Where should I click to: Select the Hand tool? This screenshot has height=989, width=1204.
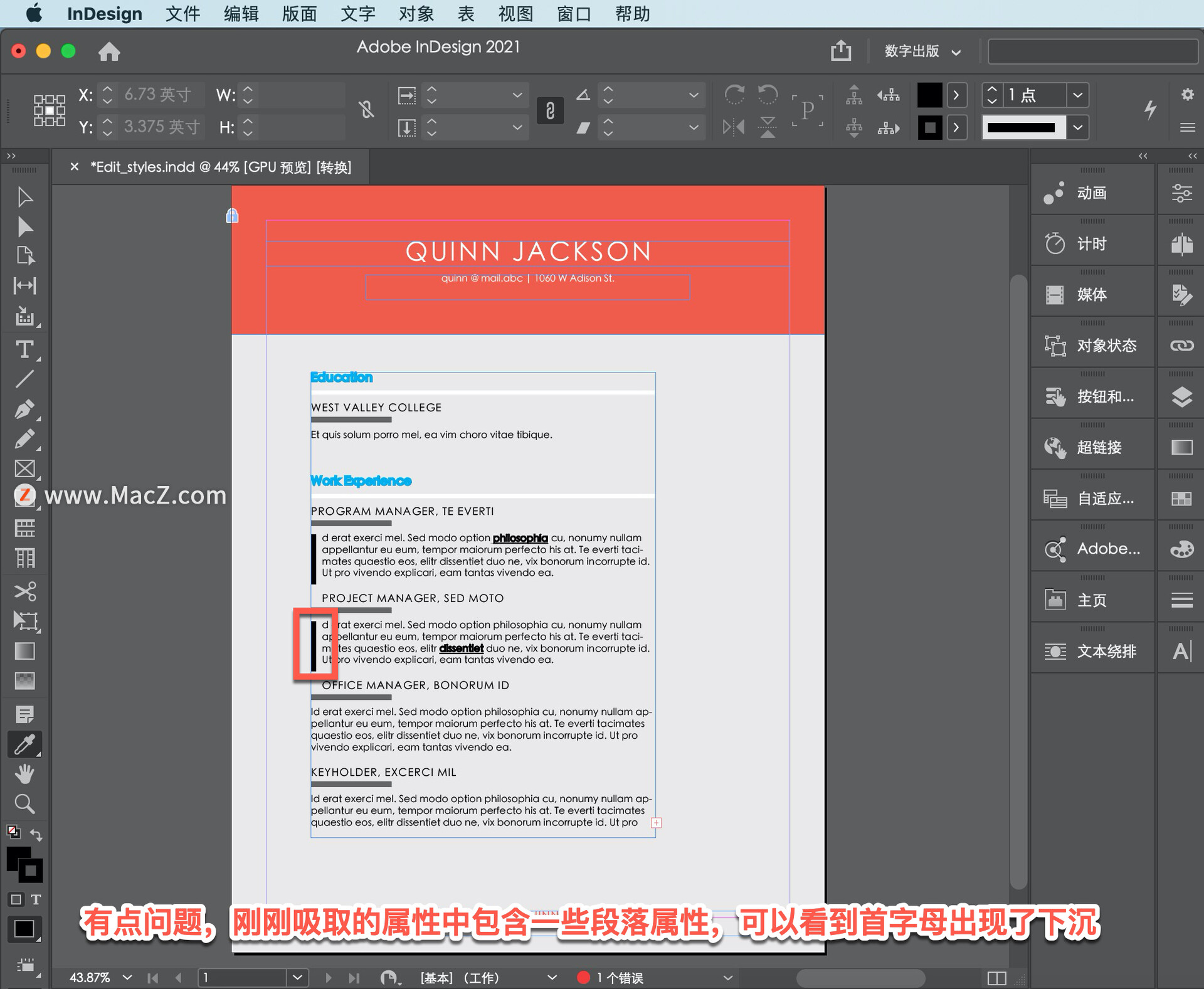point(24,774)
